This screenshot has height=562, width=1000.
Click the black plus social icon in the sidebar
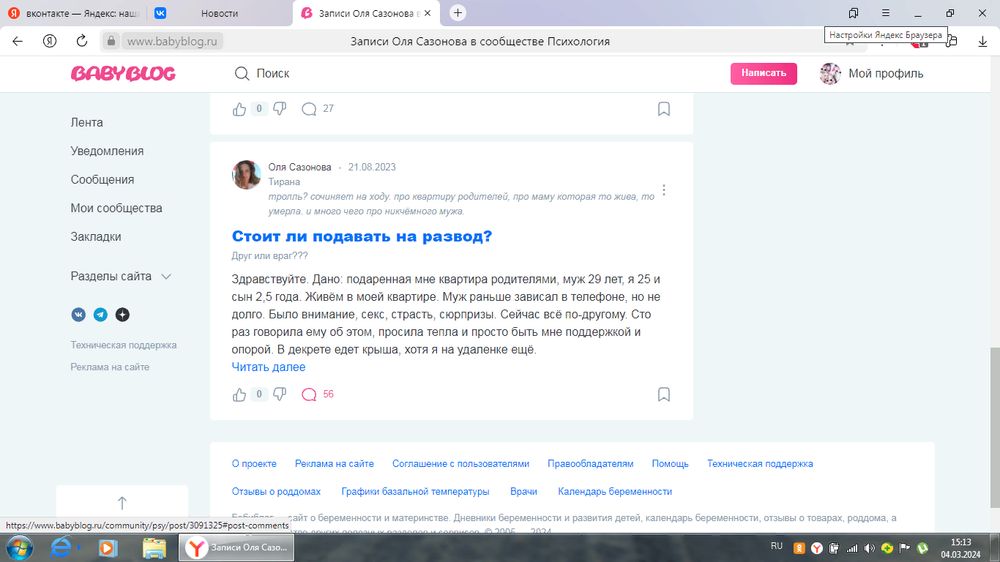pyautogui.click(x=122, y=314)
